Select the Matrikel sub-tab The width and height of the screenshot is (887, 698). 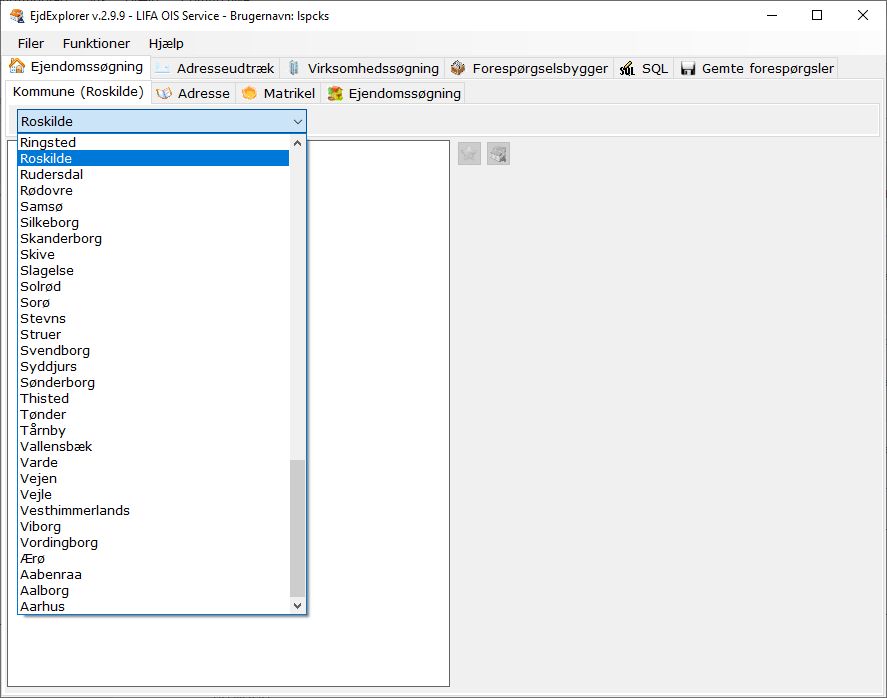(279, 93)
